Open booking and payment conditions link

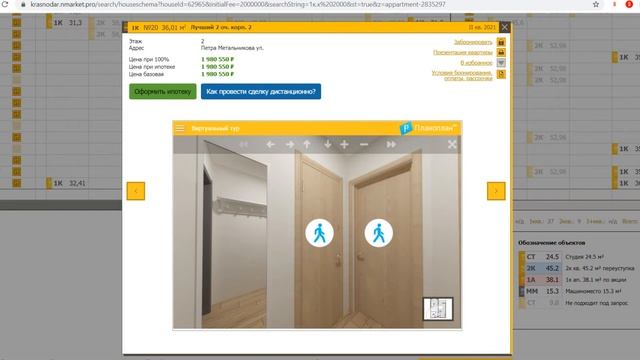[x=462, y=75]
